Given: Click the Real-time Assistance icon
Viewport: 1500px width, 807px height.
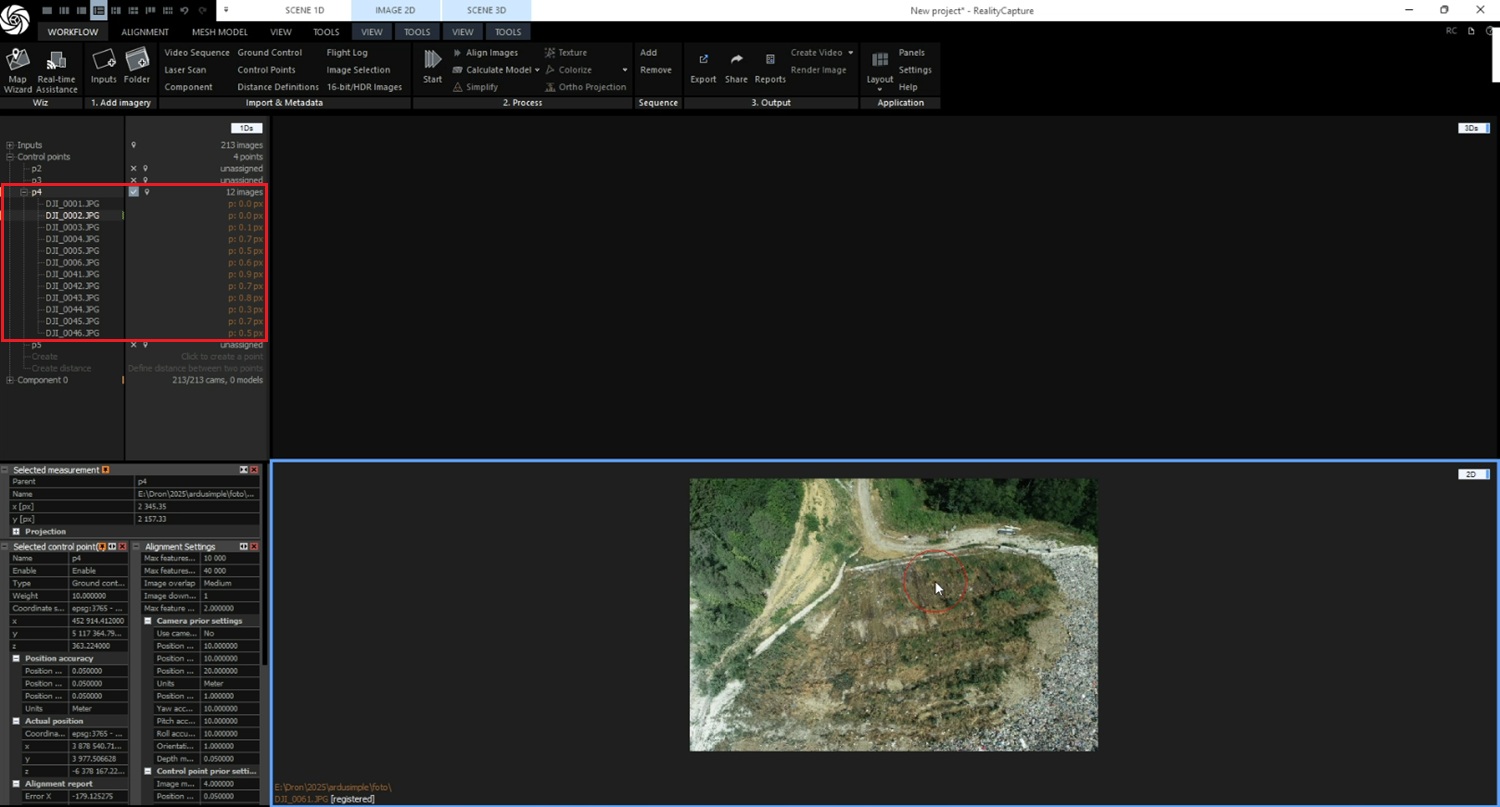Looking at the screenshot, I should pyautogui.click(x=57, y=67).
